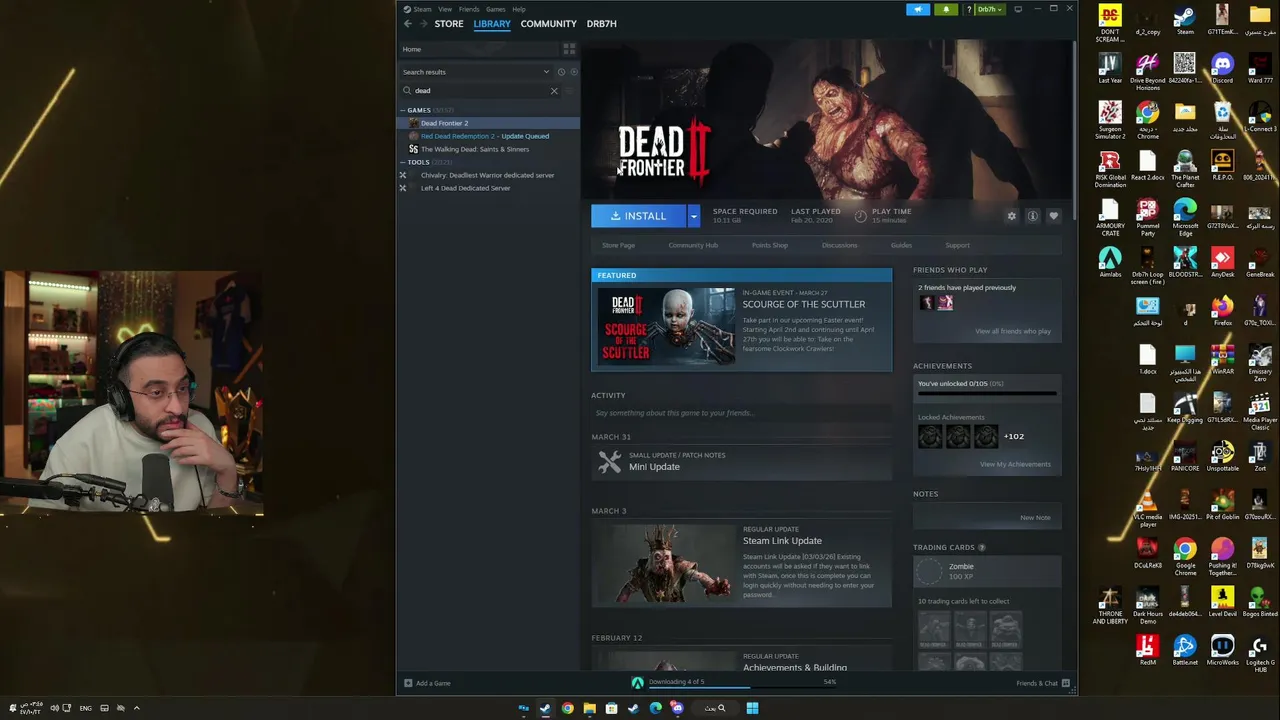Open the Games menu
Viewport: 1280px width, 720px height.
(496, 9)
